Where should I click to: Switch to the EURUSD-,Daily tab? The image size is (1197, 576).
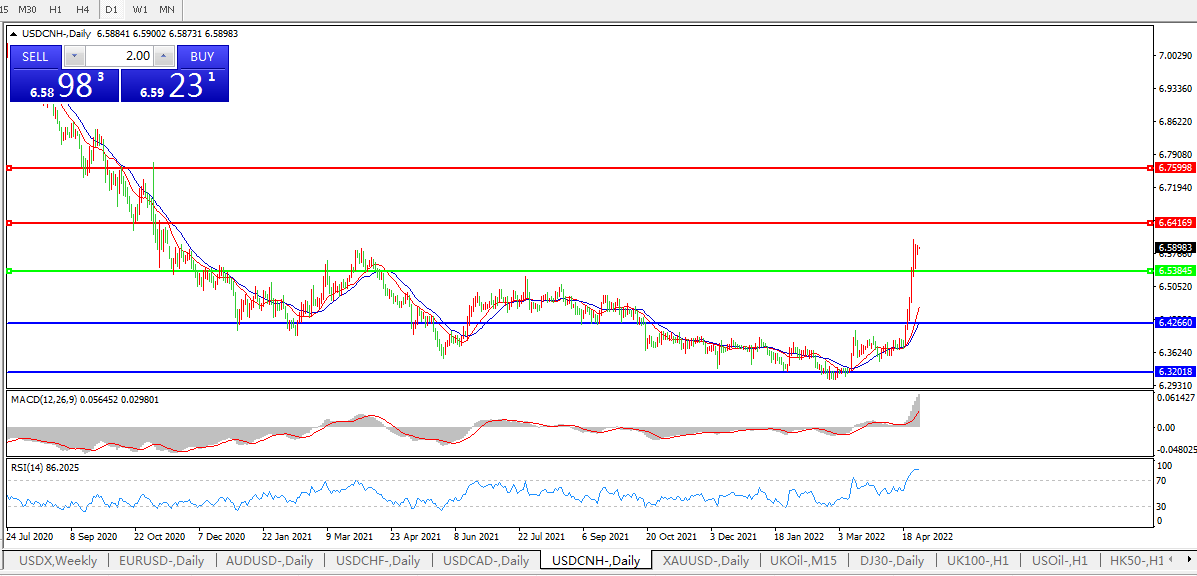pyautogui.click(x=161, y=561)
